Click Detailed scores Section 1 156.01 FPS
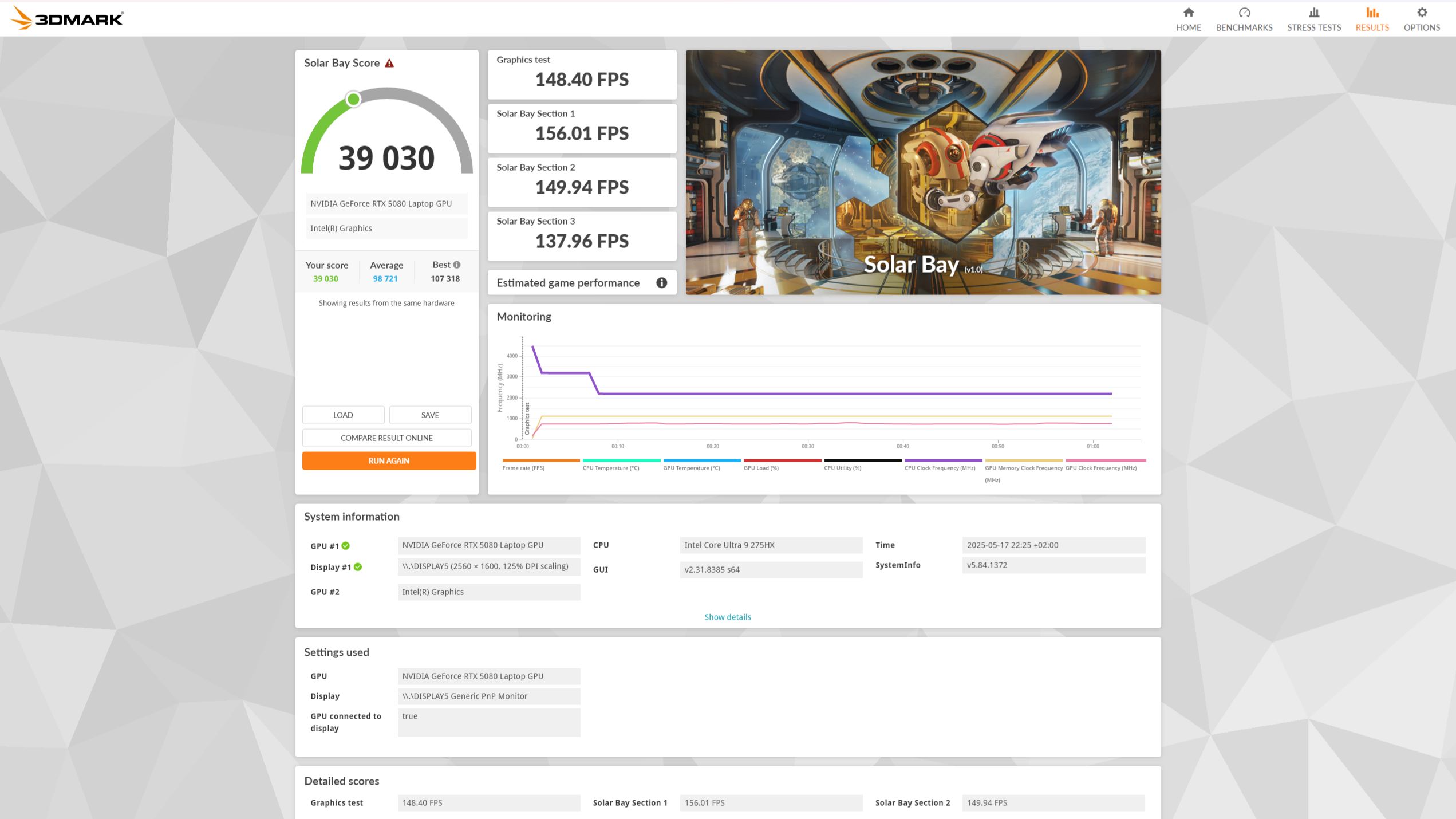 tap(771, 802)
